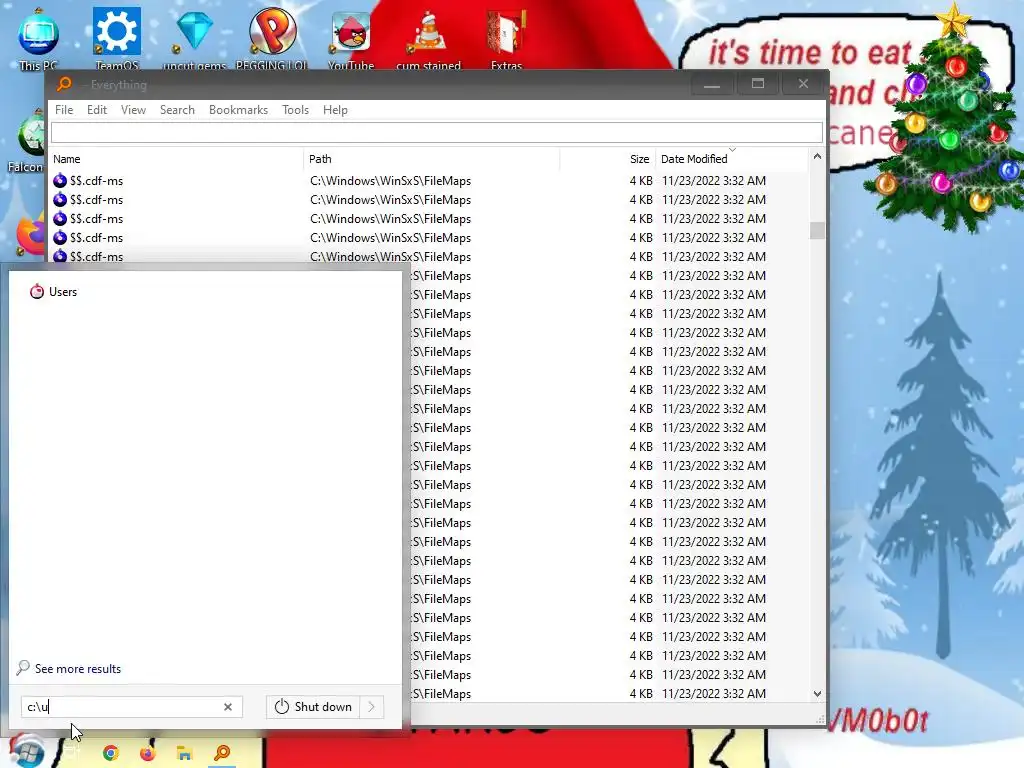Click the first row's C:\Windows\WinSxS\FileMaps path
Screen dimensions: 1024x768
click(391, 181)
